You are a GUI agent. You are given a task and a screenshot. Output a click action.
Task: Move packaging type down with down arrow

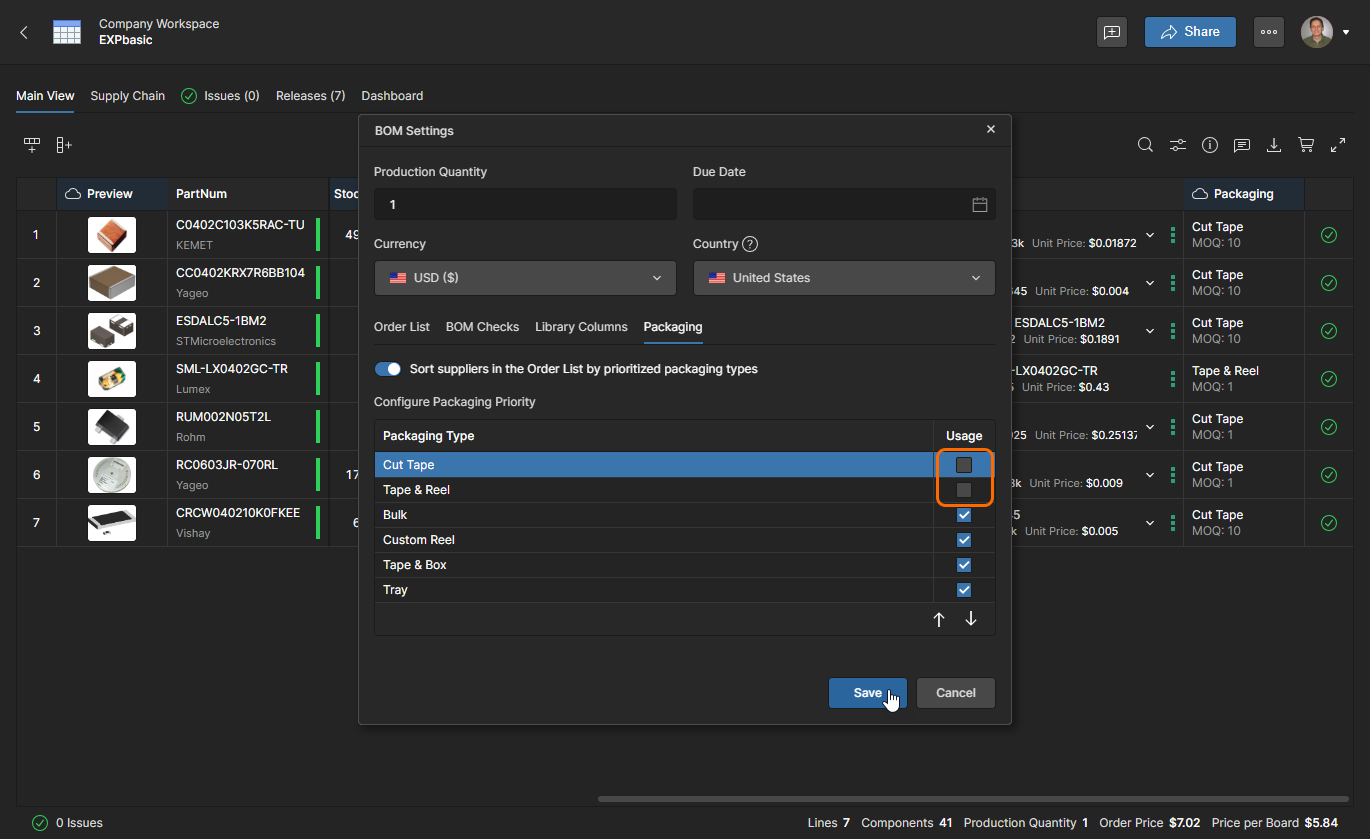(971, 619)
